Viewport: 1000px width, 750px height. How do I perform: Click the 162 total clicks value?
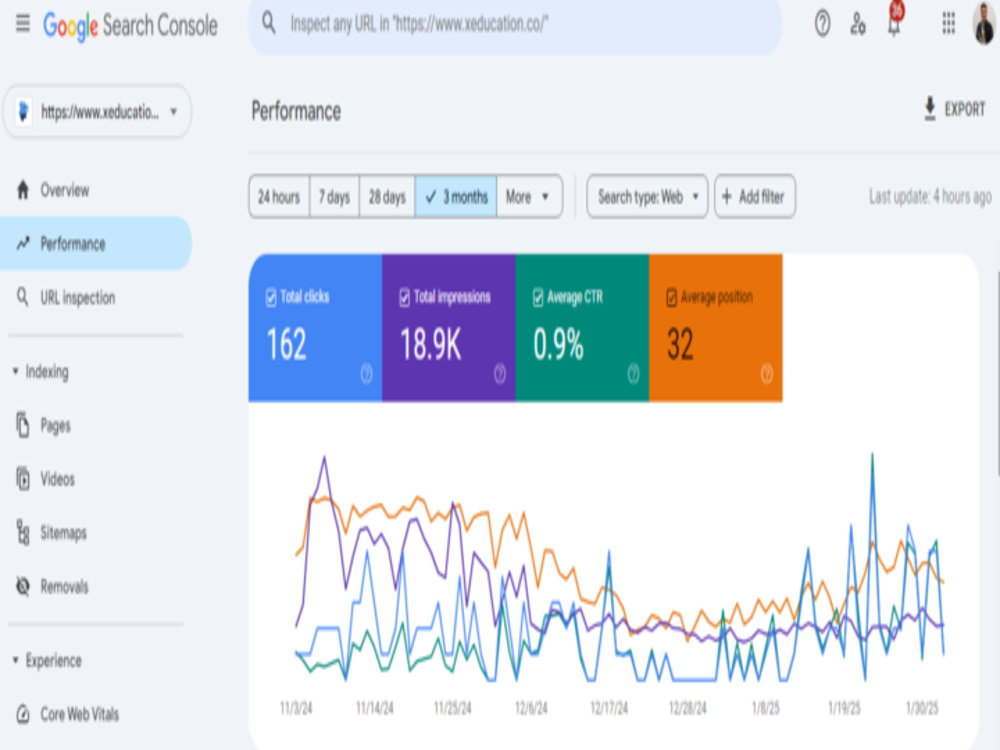pos(286,344)
